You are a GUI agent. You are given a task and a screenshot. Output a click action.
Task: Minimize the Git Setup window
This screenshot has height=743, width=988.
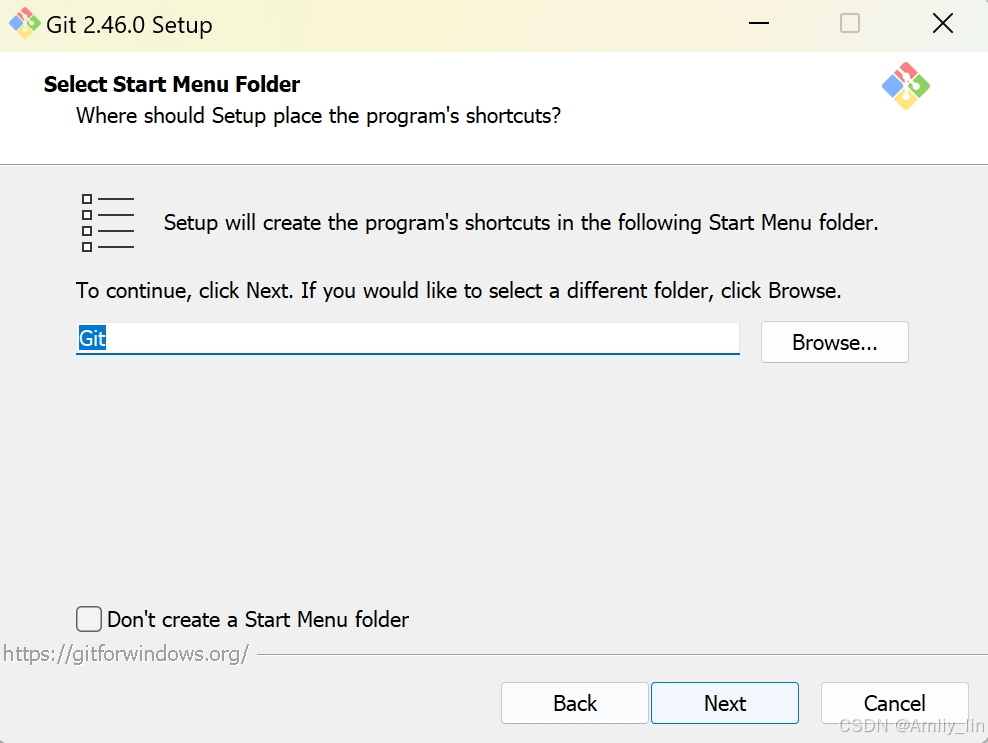click(x=759, y=23)
